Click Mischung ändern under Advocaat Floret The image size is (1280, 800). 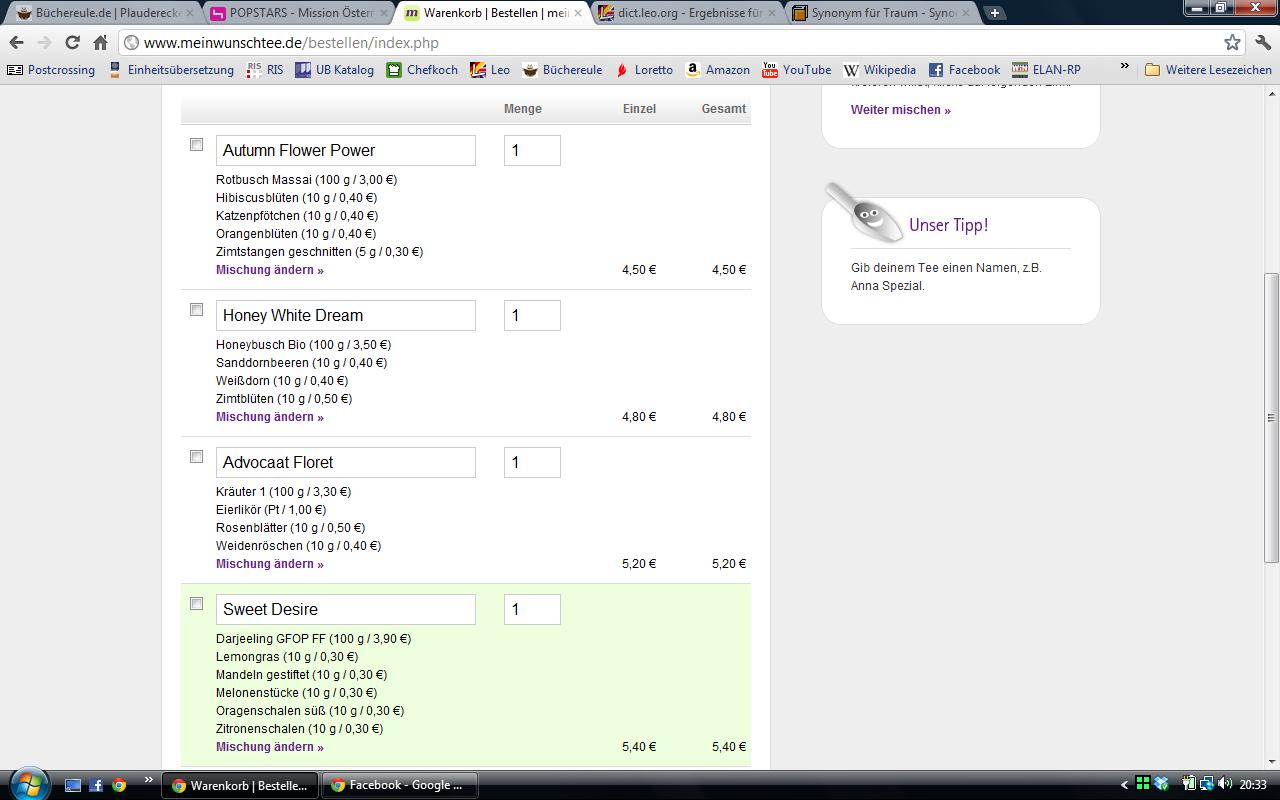pos(270,564)
